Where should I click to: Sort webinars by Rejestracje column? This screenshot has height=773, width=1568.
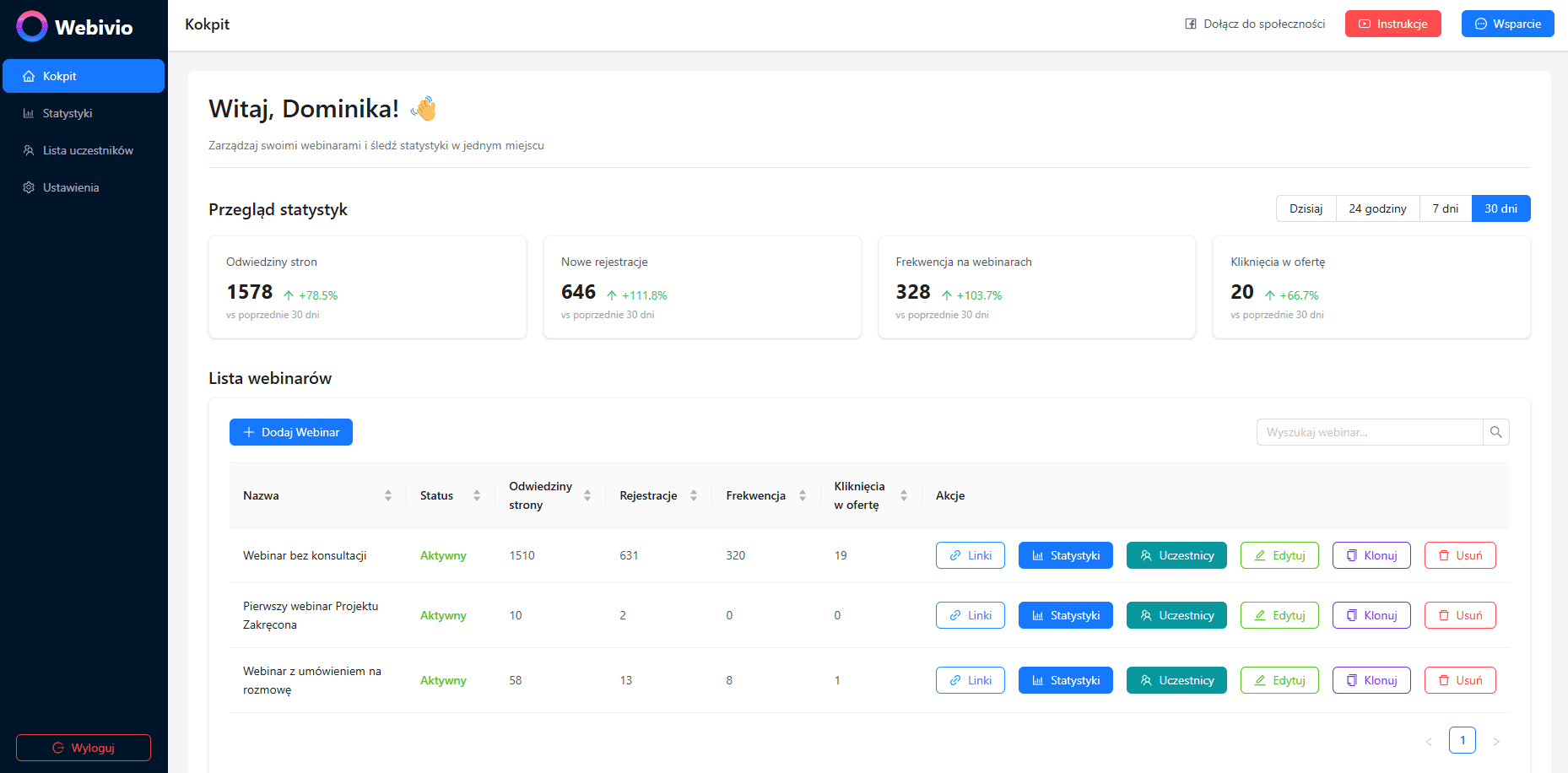pos(694,495)
